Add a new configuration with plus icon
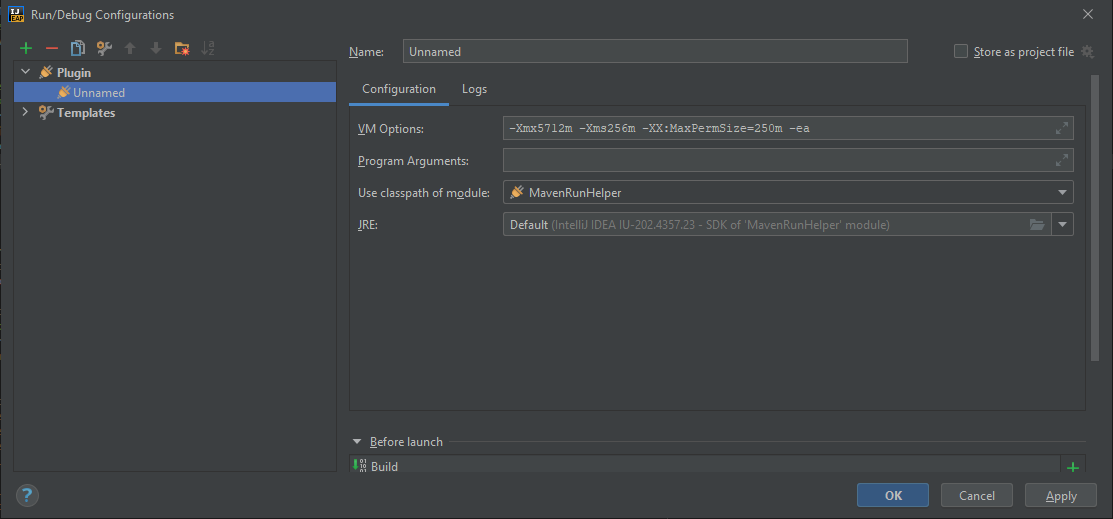This screenshot has width=1113, height=519. [x=26, y=48]
